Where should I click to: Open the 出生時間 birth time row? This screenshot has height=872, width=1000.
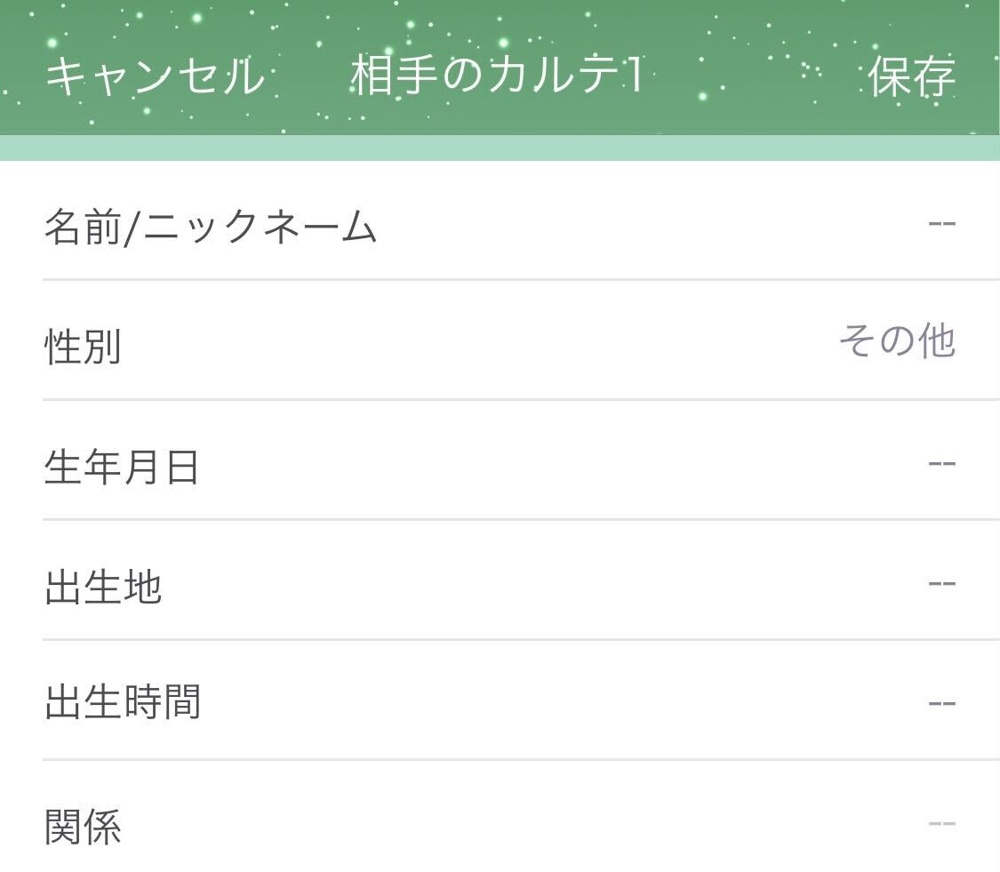(x=500, y=700)
